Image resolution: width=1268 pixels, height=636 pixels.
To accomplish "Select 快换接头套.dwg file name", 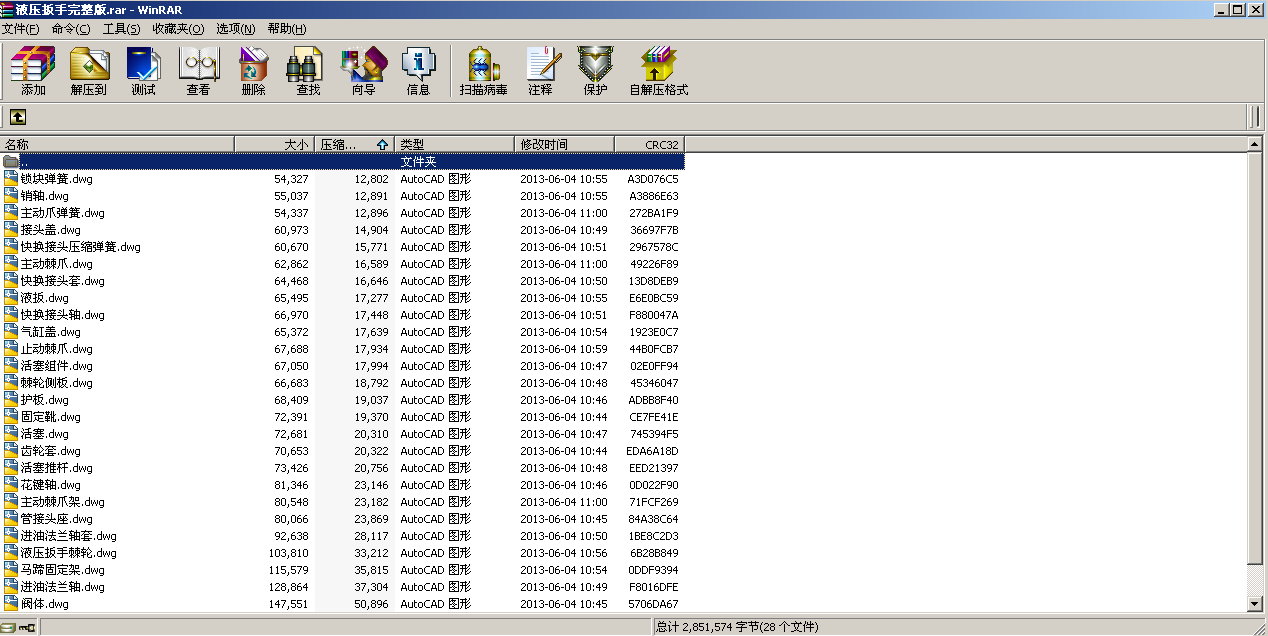I will click(62, 281).
